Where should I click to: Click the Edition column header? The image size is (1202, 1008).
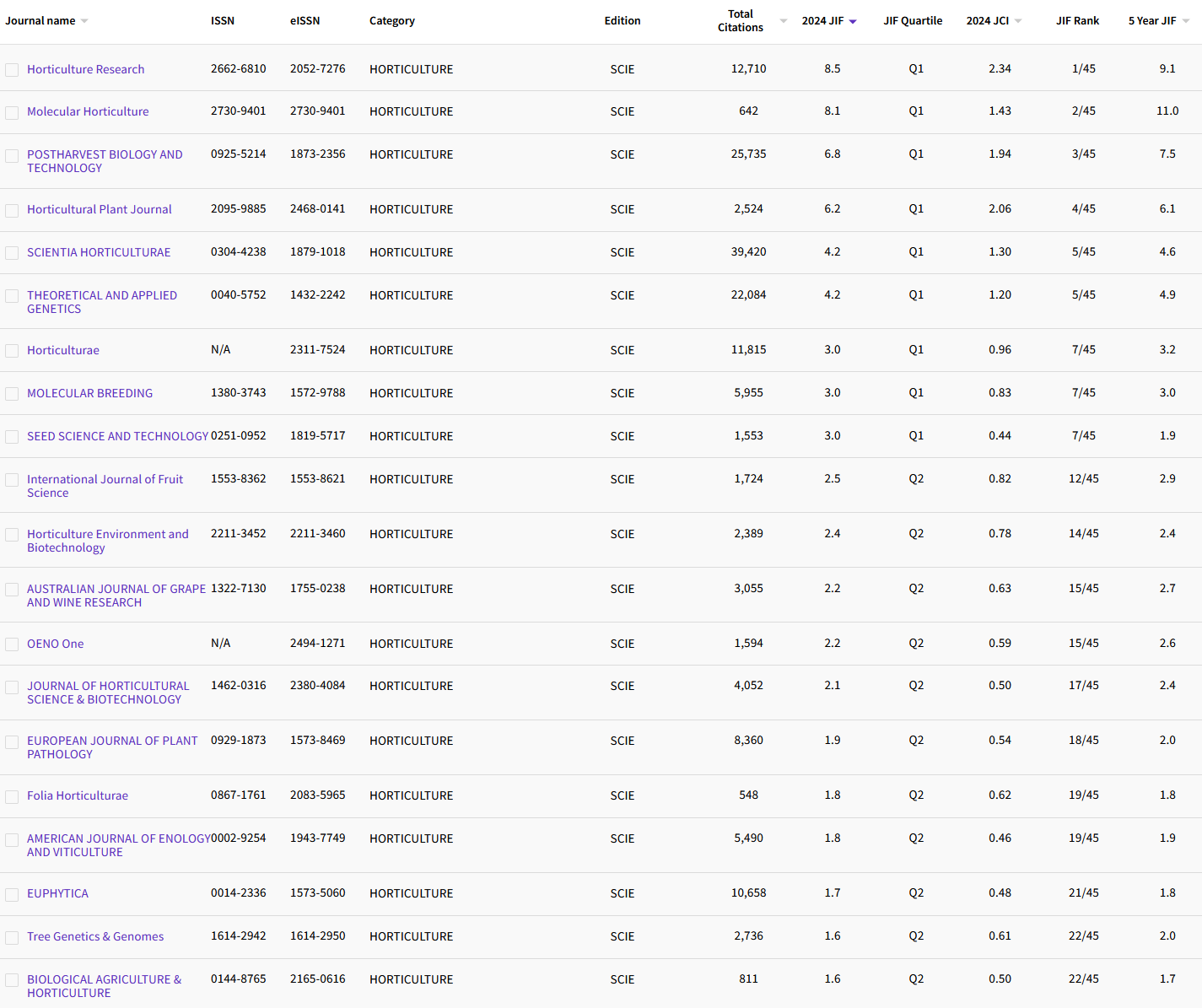(x=623, y=21)
